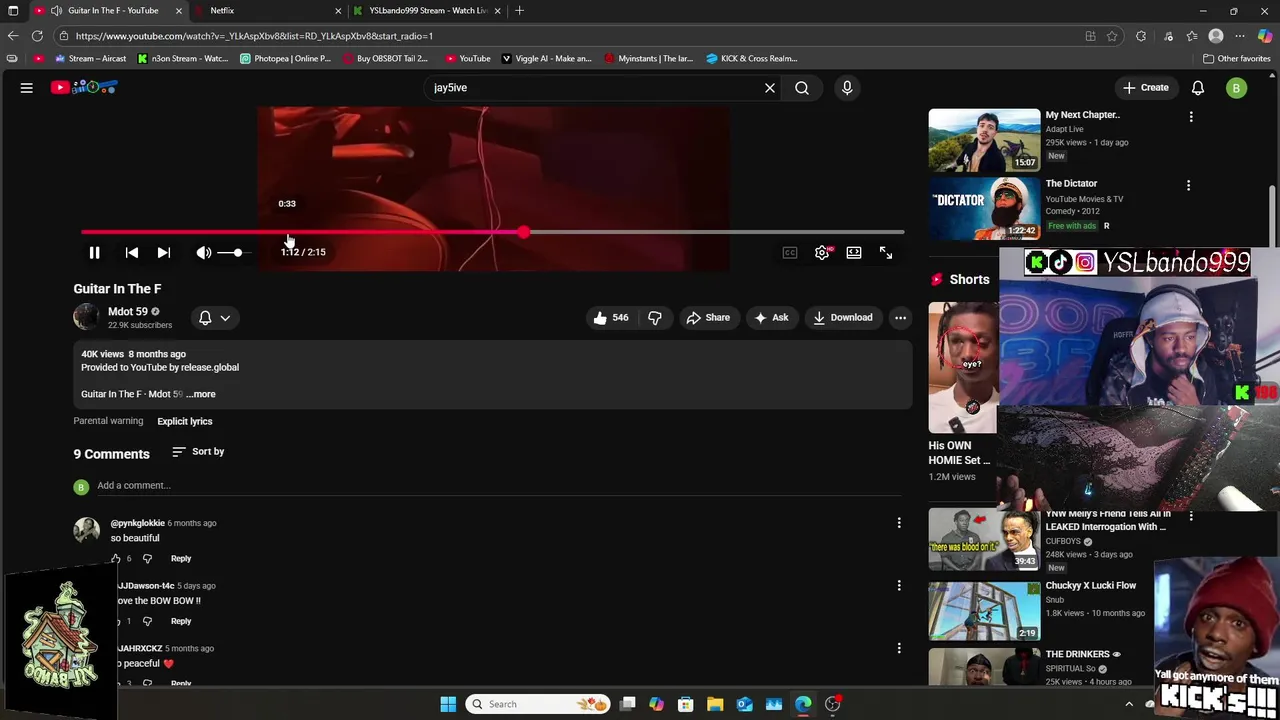Expand the description with ...more
Screen dimensions: 1280x720
click(201, 394)
